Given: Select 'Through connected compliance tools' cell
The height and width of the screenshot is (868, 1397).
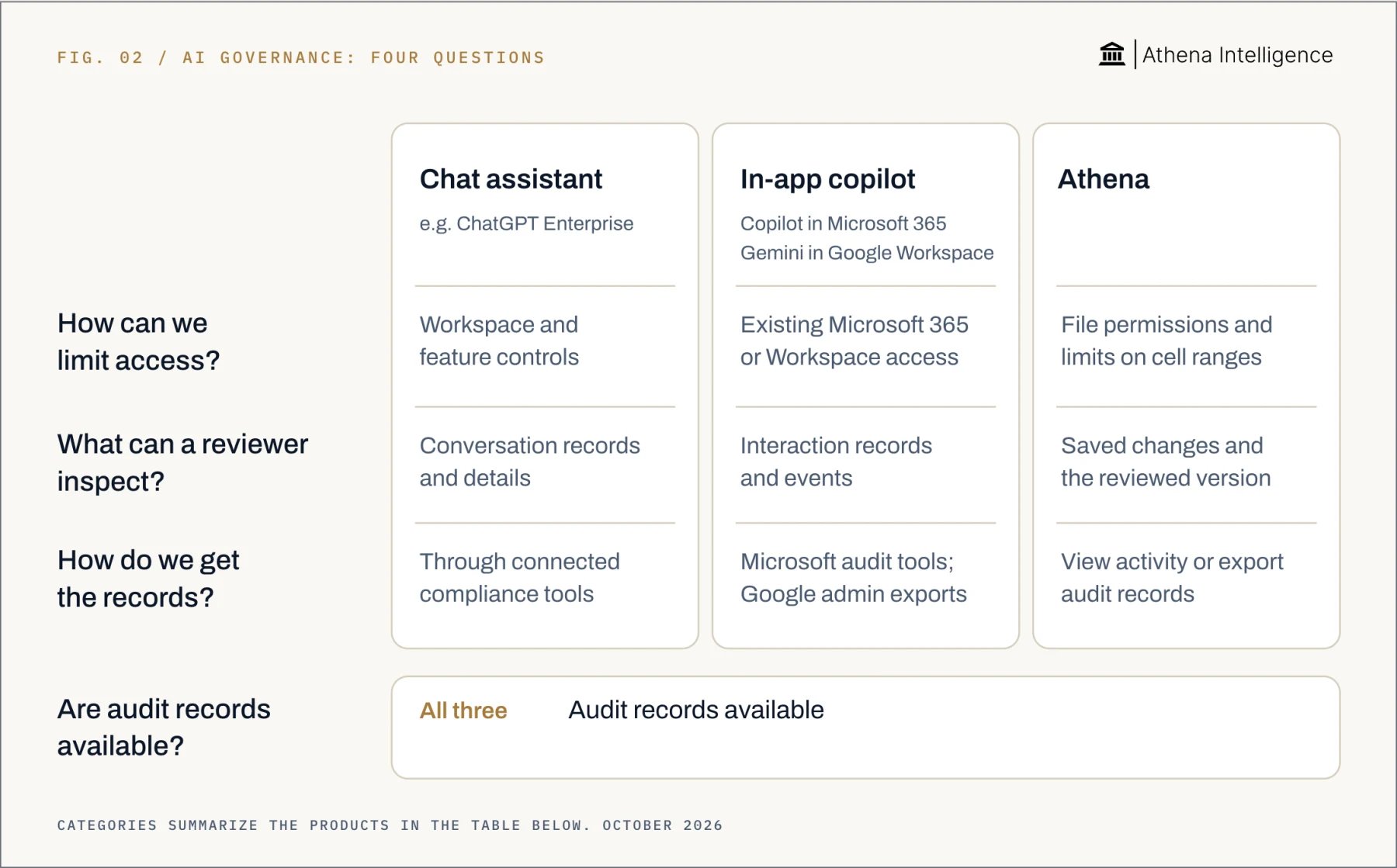Looking at the screenshot, I should click(519, 577).
